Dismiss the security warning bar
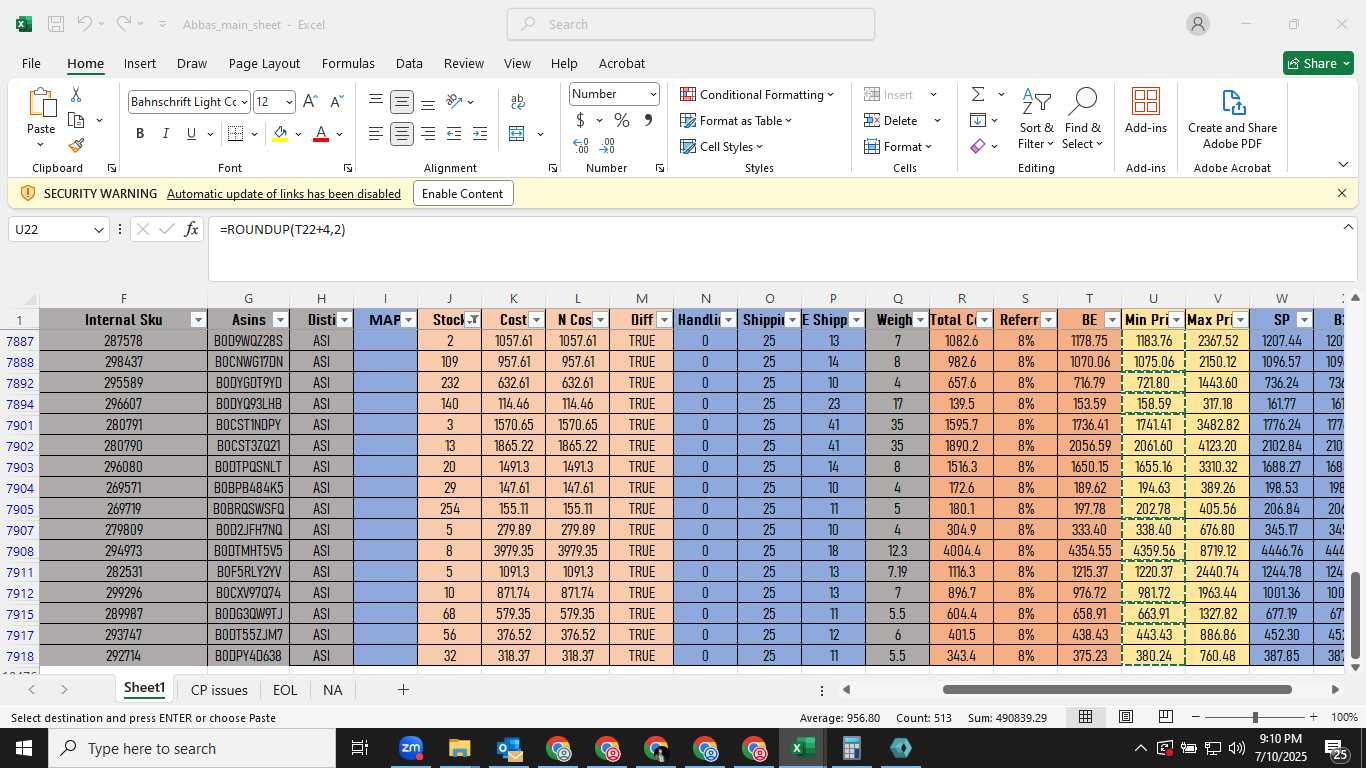The height and width of the screenshot is (768, 1366). [1342, 193]
